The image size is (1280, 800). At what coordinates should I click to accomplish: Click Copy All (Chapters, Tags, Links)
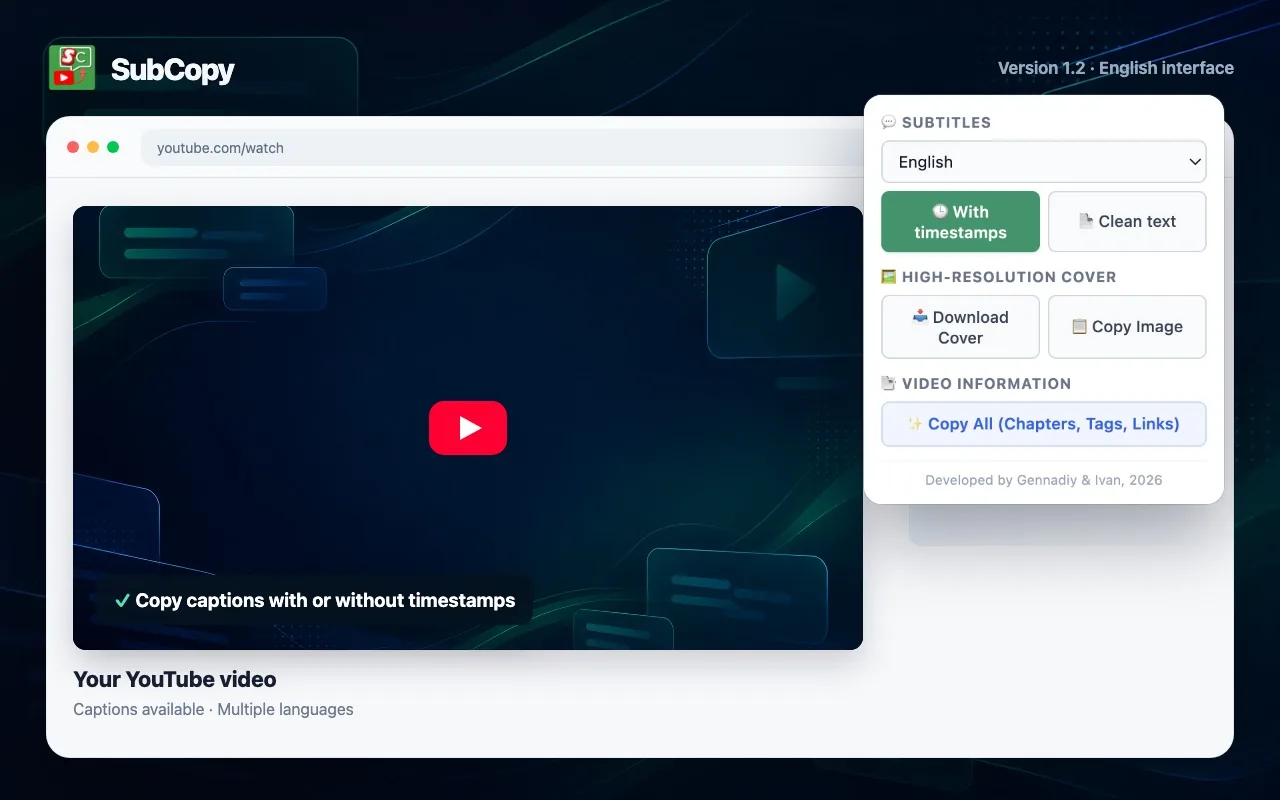[x=1043, y=424]
